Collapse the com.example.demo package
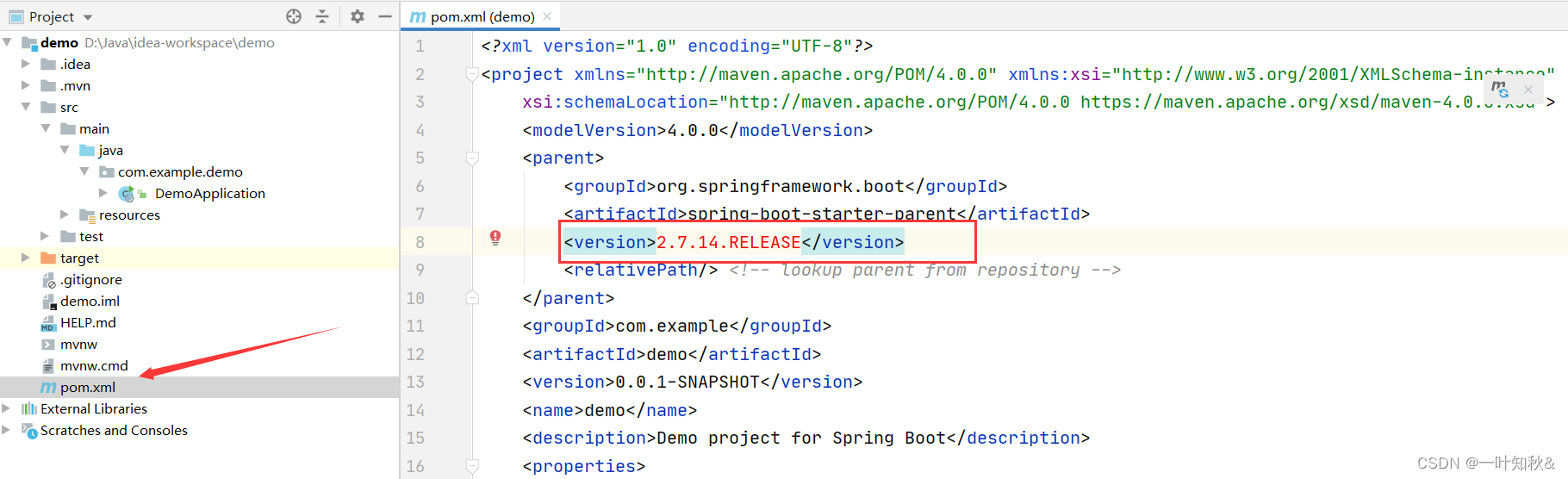Image resolution: width=1568 pixels, height=479 pixels. 84,171
